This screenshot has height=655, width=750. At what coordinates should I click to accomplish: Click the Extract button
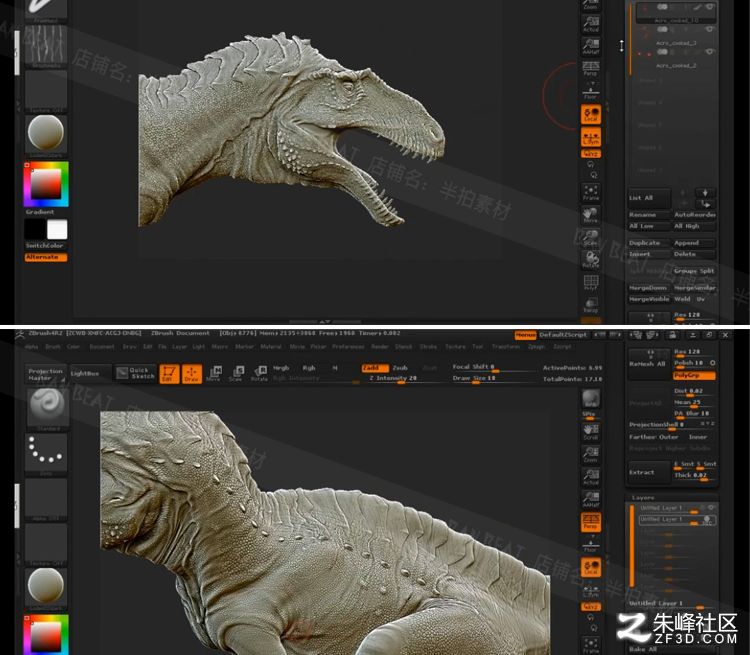(x=649, y=472)
